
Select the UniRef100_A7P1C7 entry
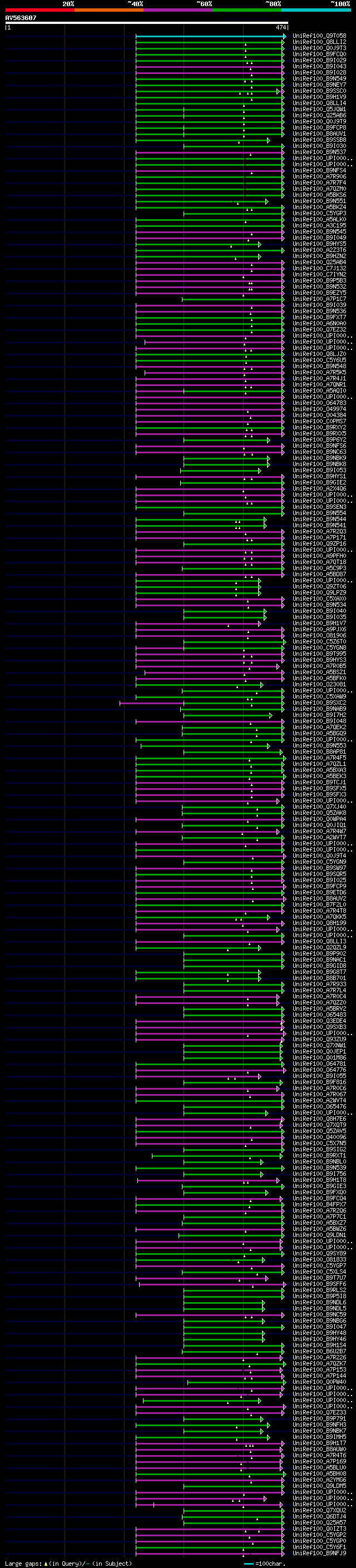point(319,299)
